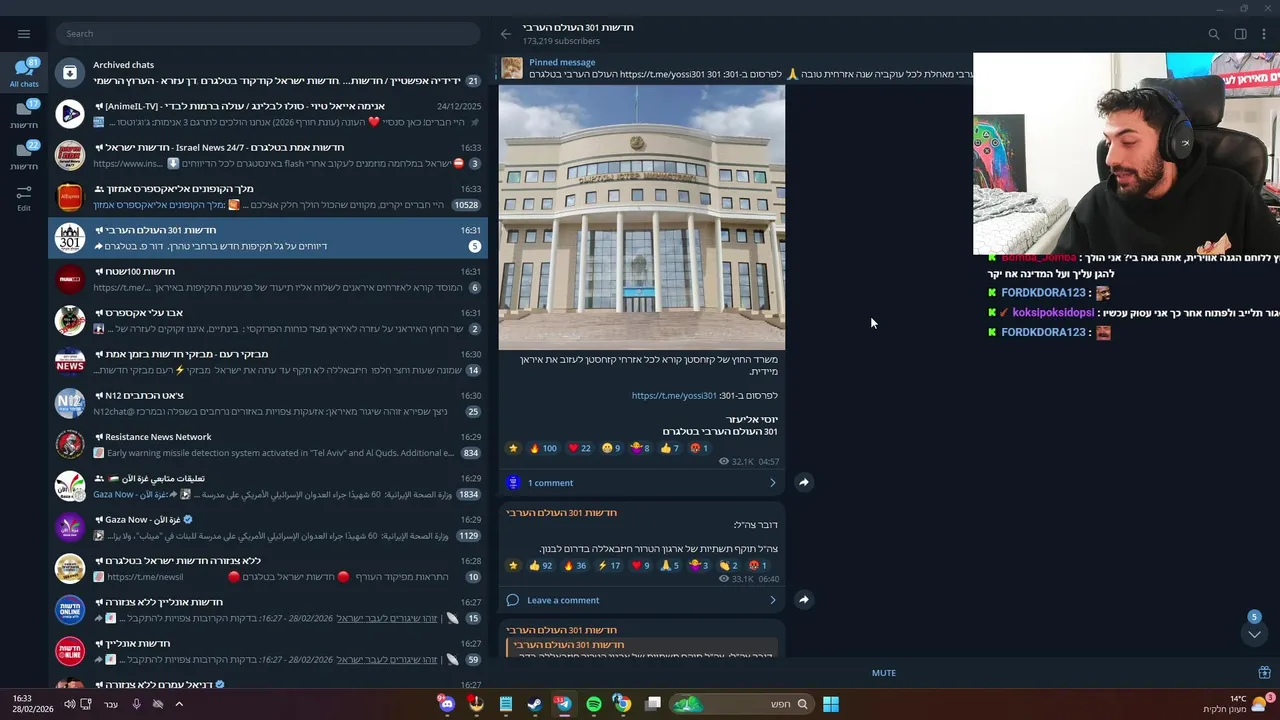Click the pinned message thumbnail avatar

coord(512,68)
